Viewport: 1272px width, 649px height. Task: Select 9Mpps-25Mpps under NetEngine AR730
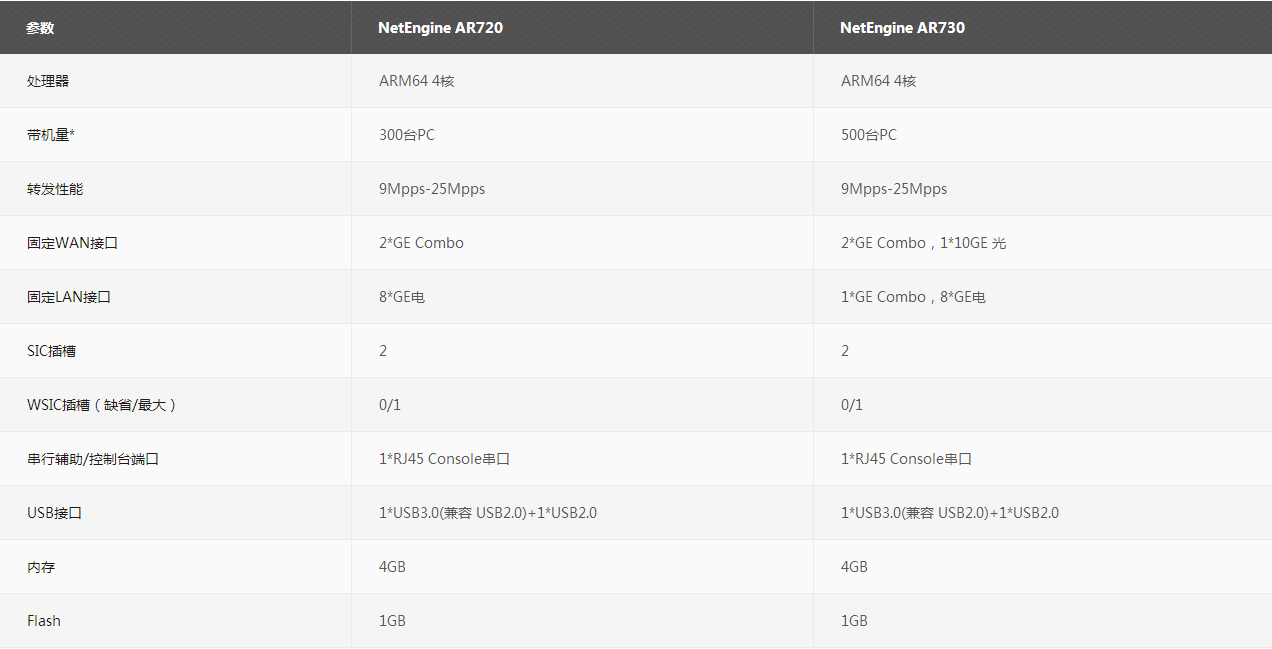pos(894,189)
